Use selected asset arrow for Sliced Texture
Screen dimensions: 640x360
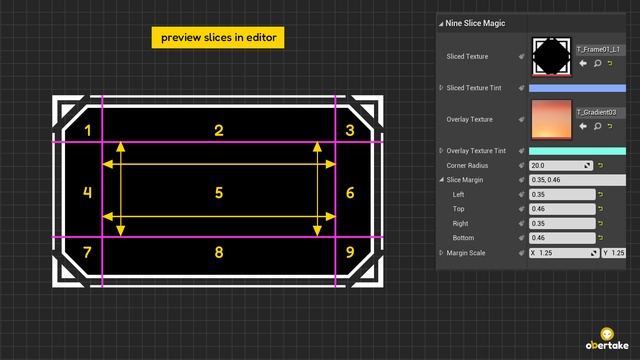pos(583,63)
